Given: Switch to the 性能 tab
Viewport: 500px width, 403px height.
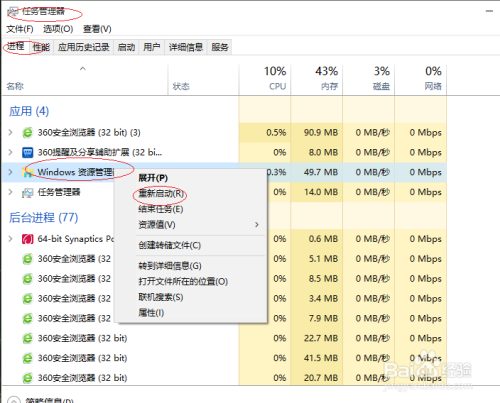Looking at the screenshot, I should click(41, 47).
